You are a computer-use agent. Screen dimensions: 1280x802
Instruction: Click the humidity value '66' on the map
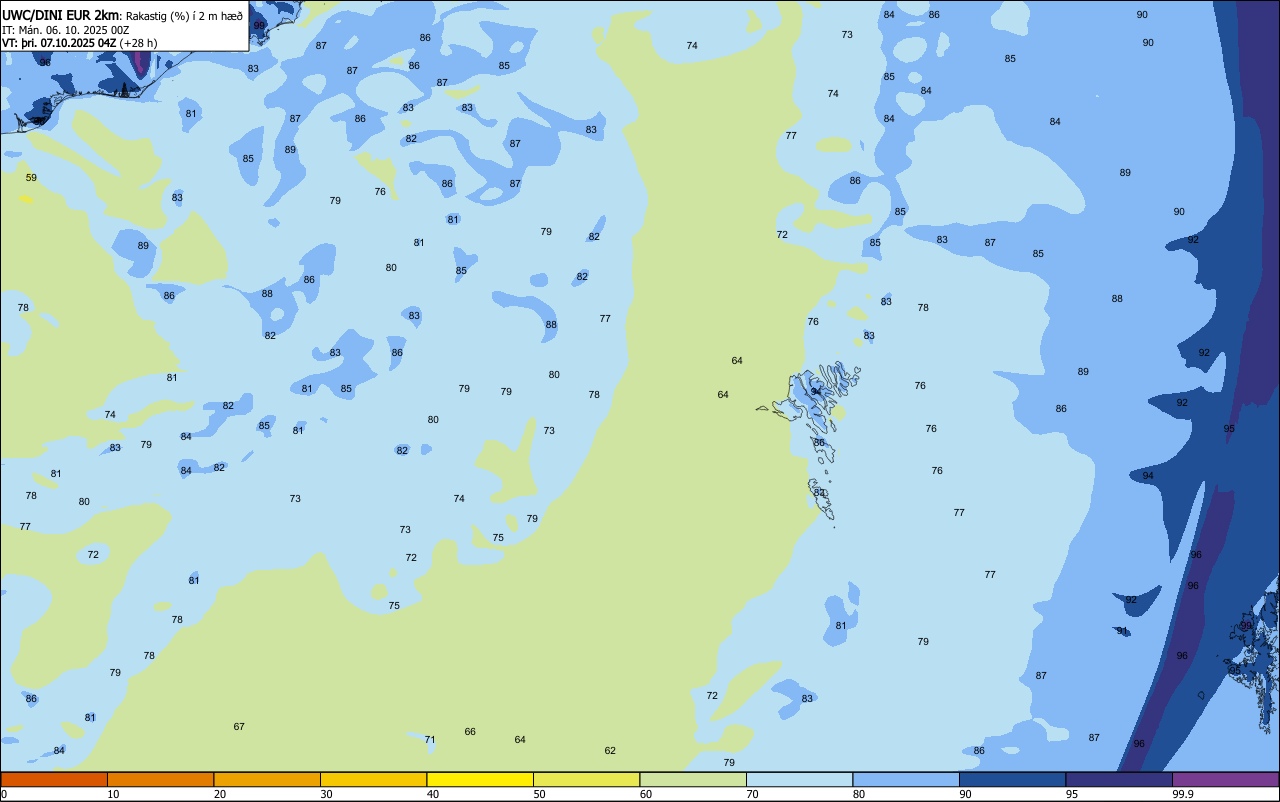pos(470,732)
